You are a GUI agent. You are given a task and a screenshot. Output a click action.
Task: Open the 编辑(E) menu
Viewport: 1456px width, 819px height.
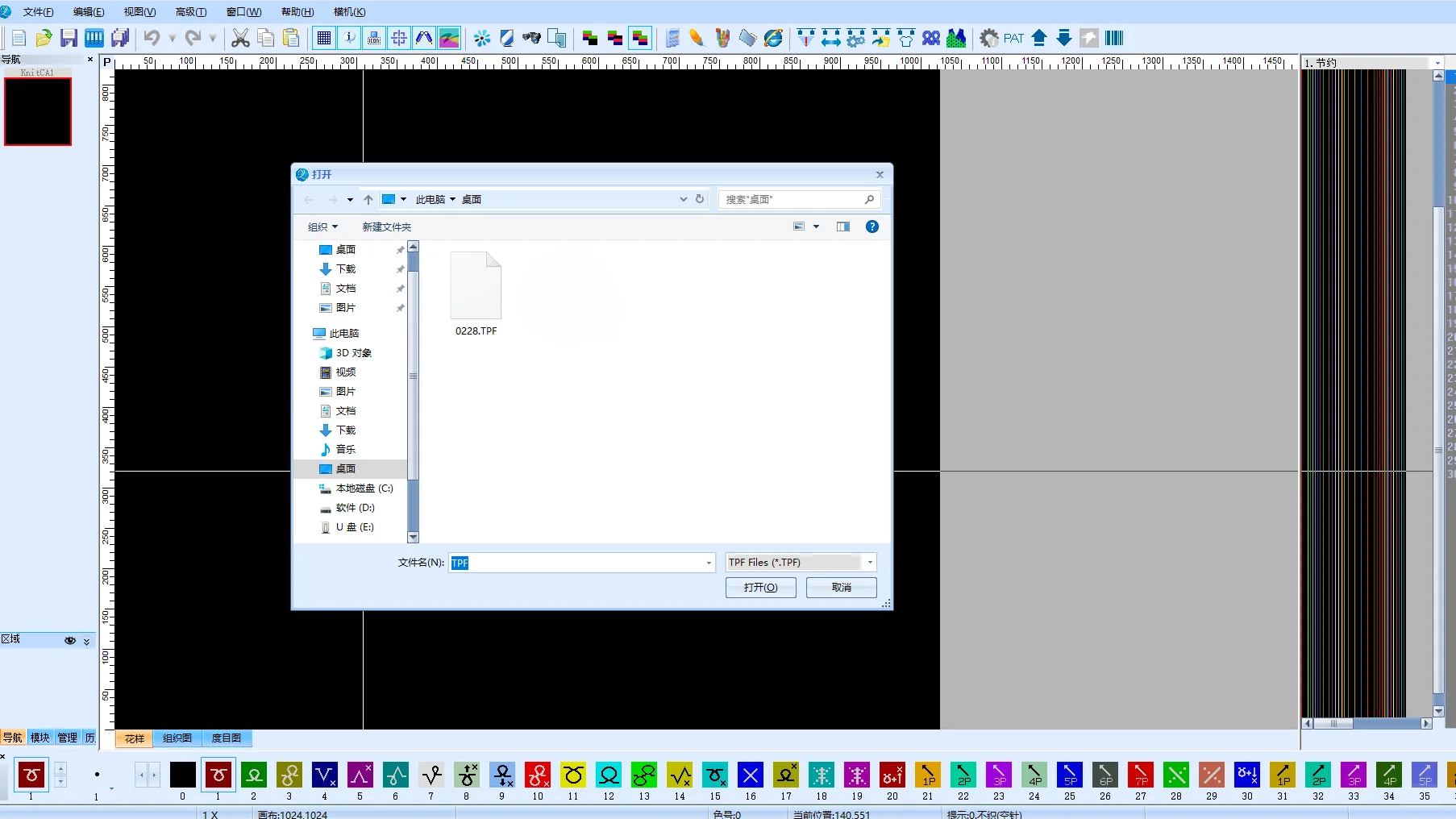tap(89, 12)
